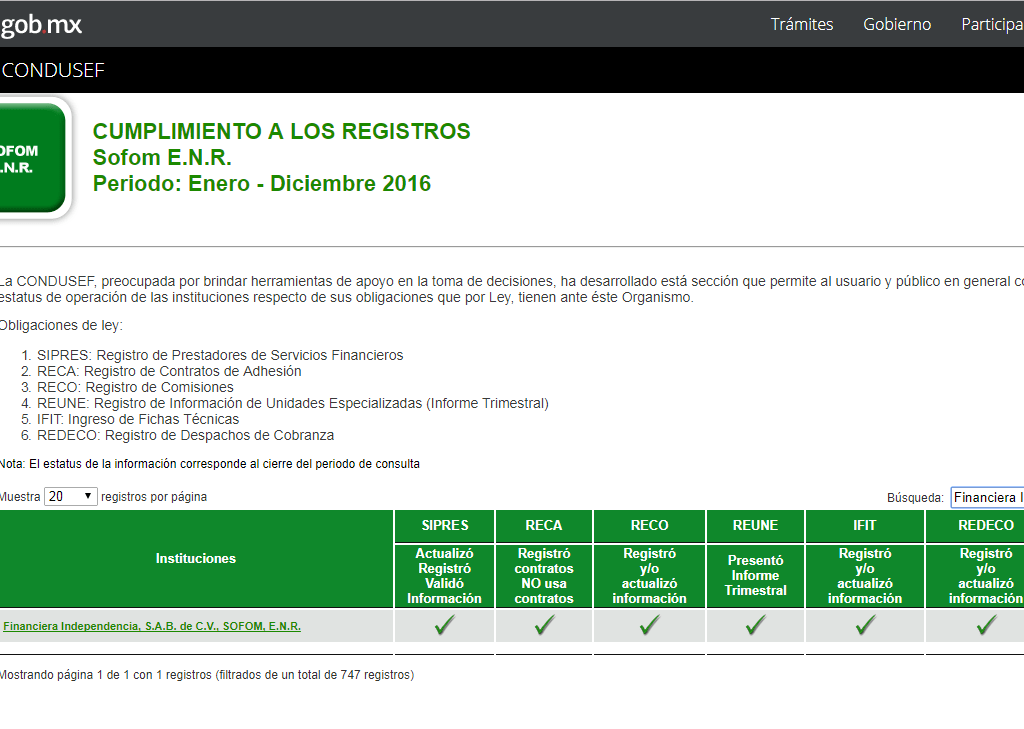
Task: Click 'IFIT: Ingreso de Fichas Técnicas'
Action: 138,419
